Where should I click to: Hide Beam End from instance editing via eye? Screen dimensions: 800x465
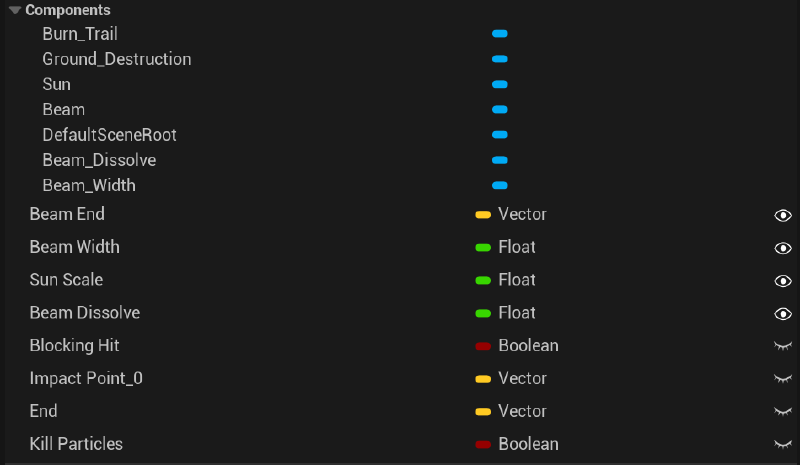click(783, 215)
